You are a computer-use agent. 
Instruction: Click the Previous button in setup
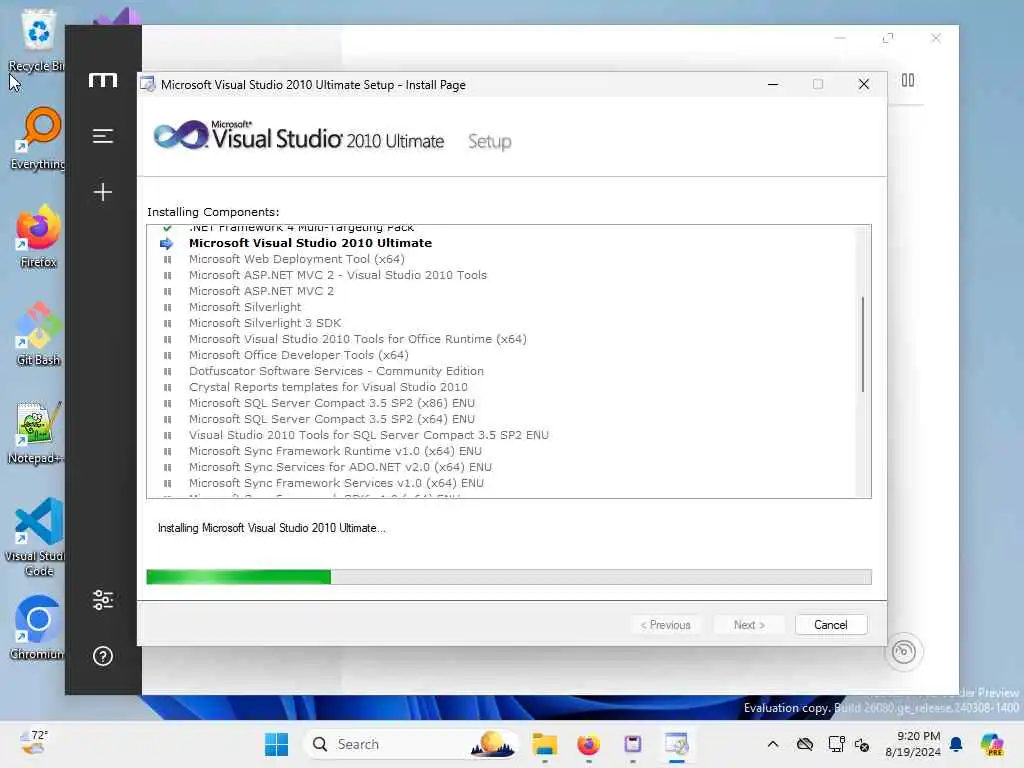(665, 624)
